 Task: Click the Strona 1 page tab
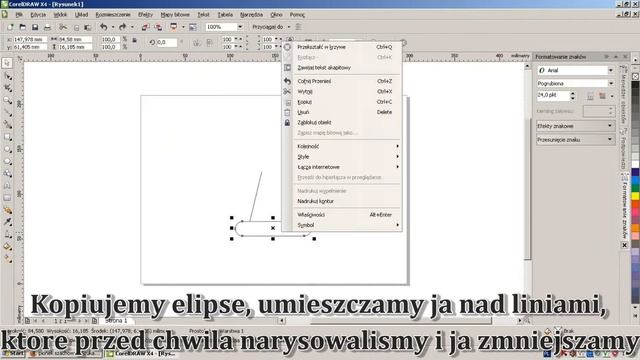(116, 321)
